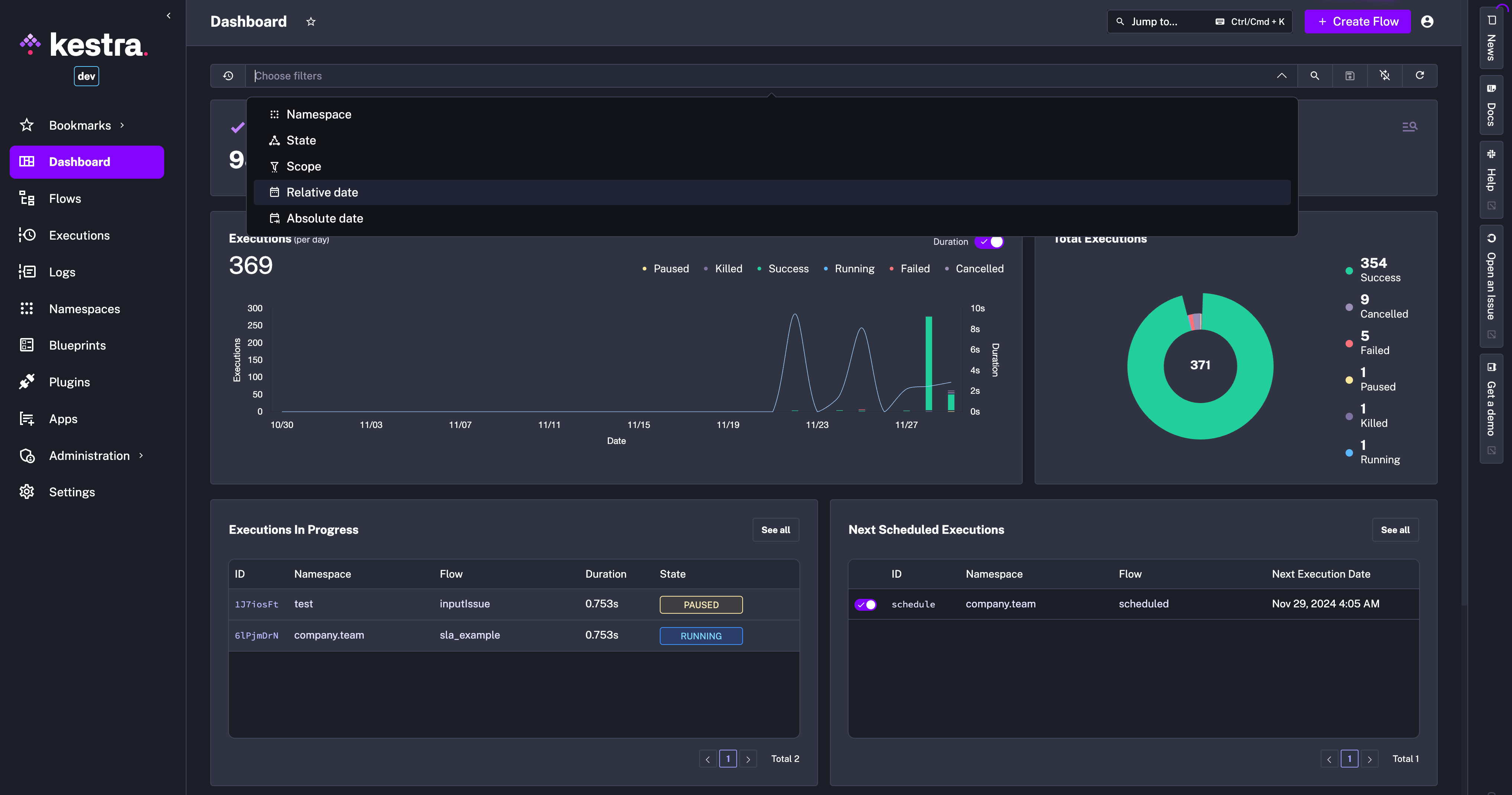Click the save filter icon

1349,76
